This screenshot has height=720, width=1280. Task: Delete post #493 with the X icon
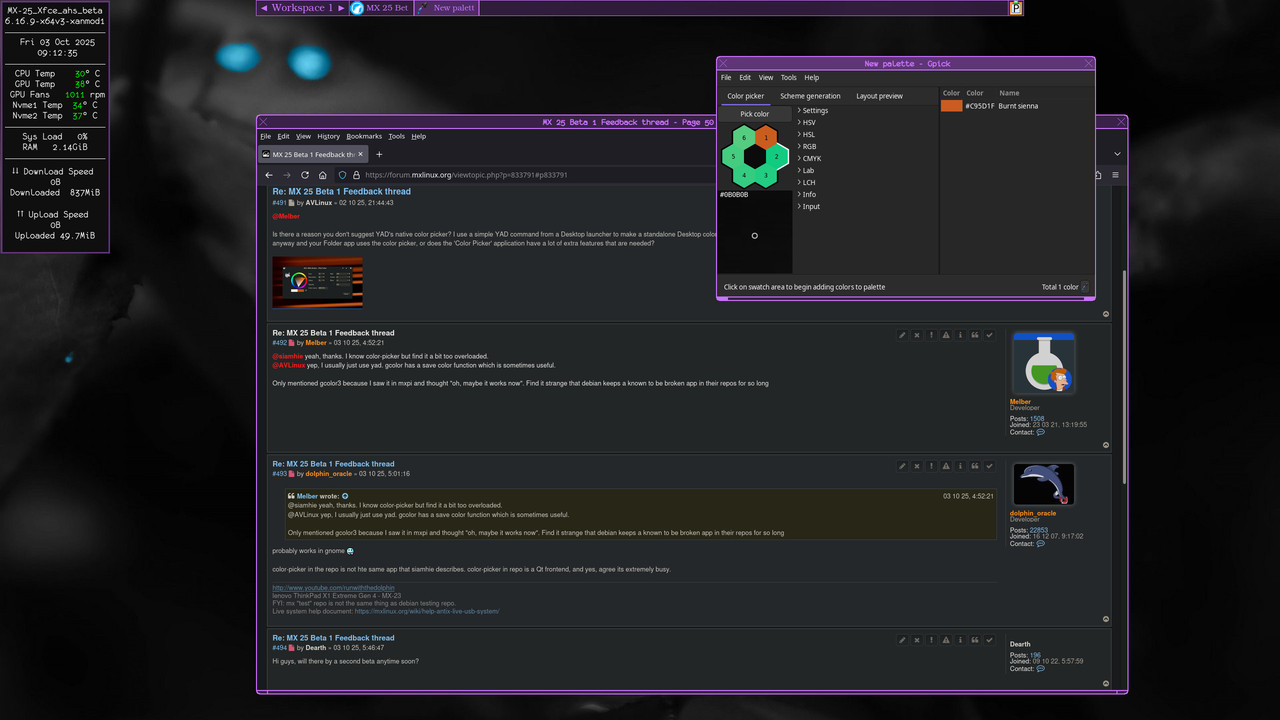[917, 466]
